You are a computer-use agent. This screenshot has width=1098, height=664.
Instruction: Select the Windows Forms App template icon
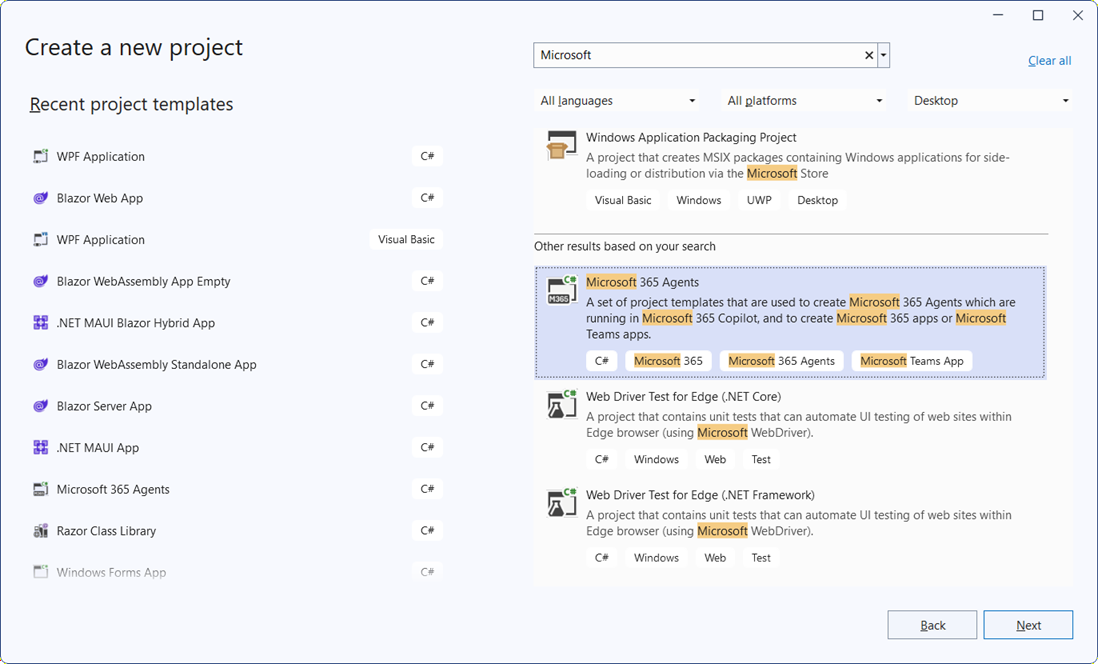pos(40,571)
